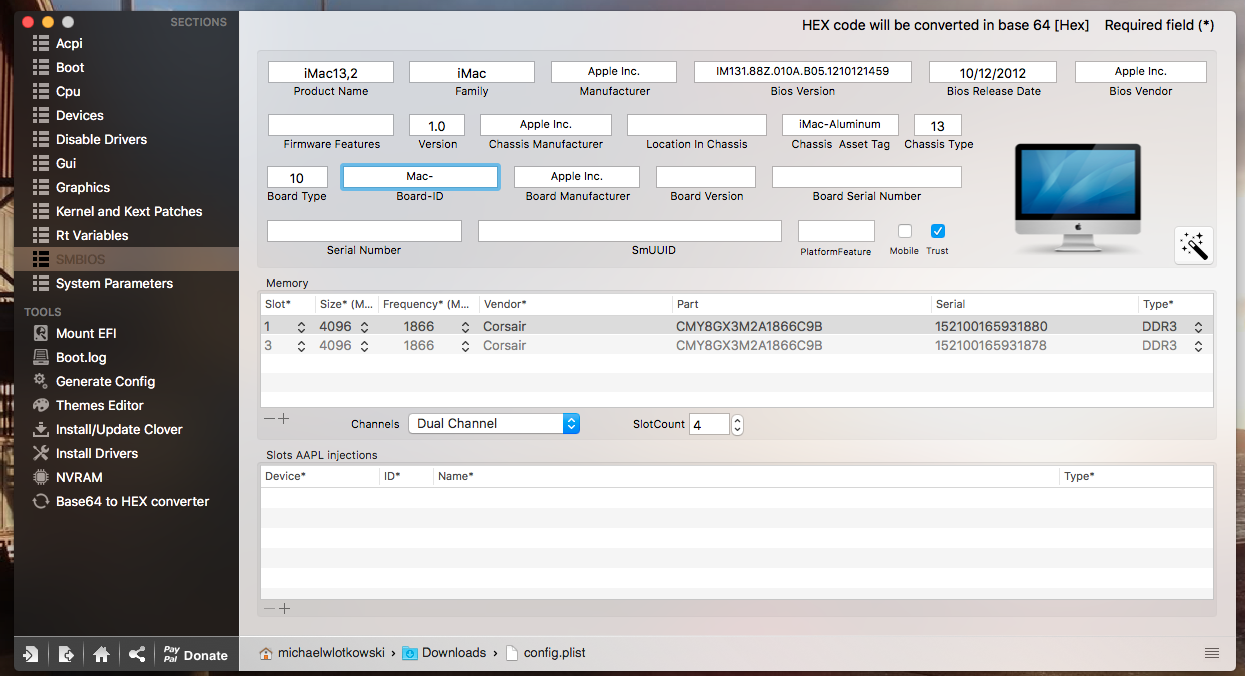Image resolution: width=1245 pixels, height=676 pixels.
Task: Click the Size stepper for memory row 3
Action: [365, 346]
